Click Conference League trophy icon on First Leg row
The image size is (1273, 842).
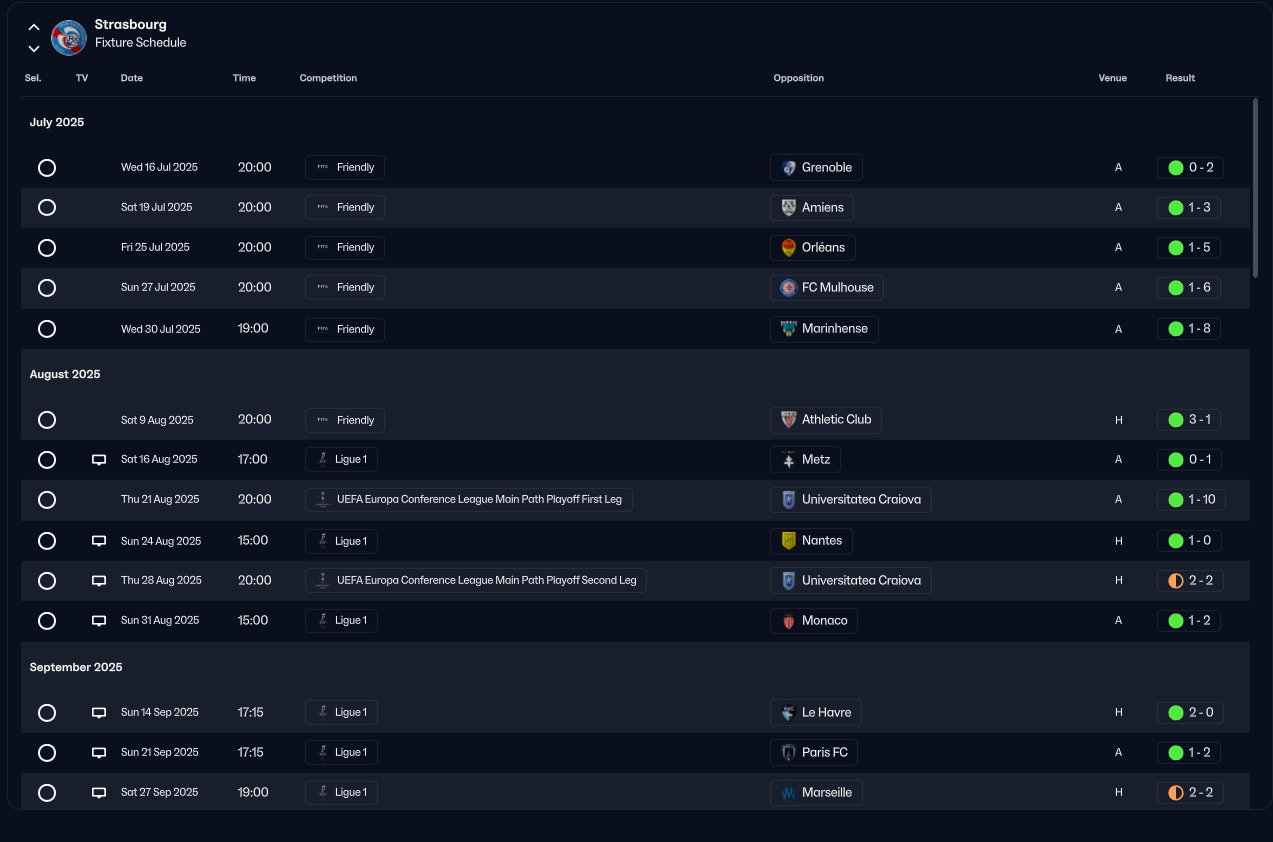point(322,499)
